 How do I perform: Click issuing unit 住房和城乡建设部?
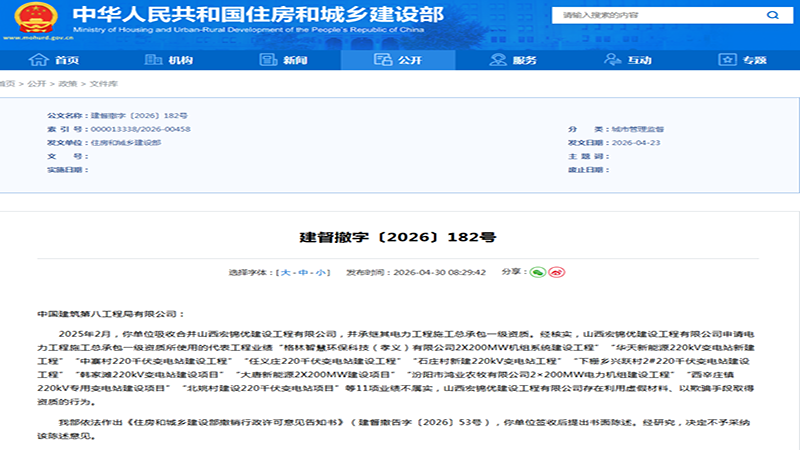(x=126, y=143)
